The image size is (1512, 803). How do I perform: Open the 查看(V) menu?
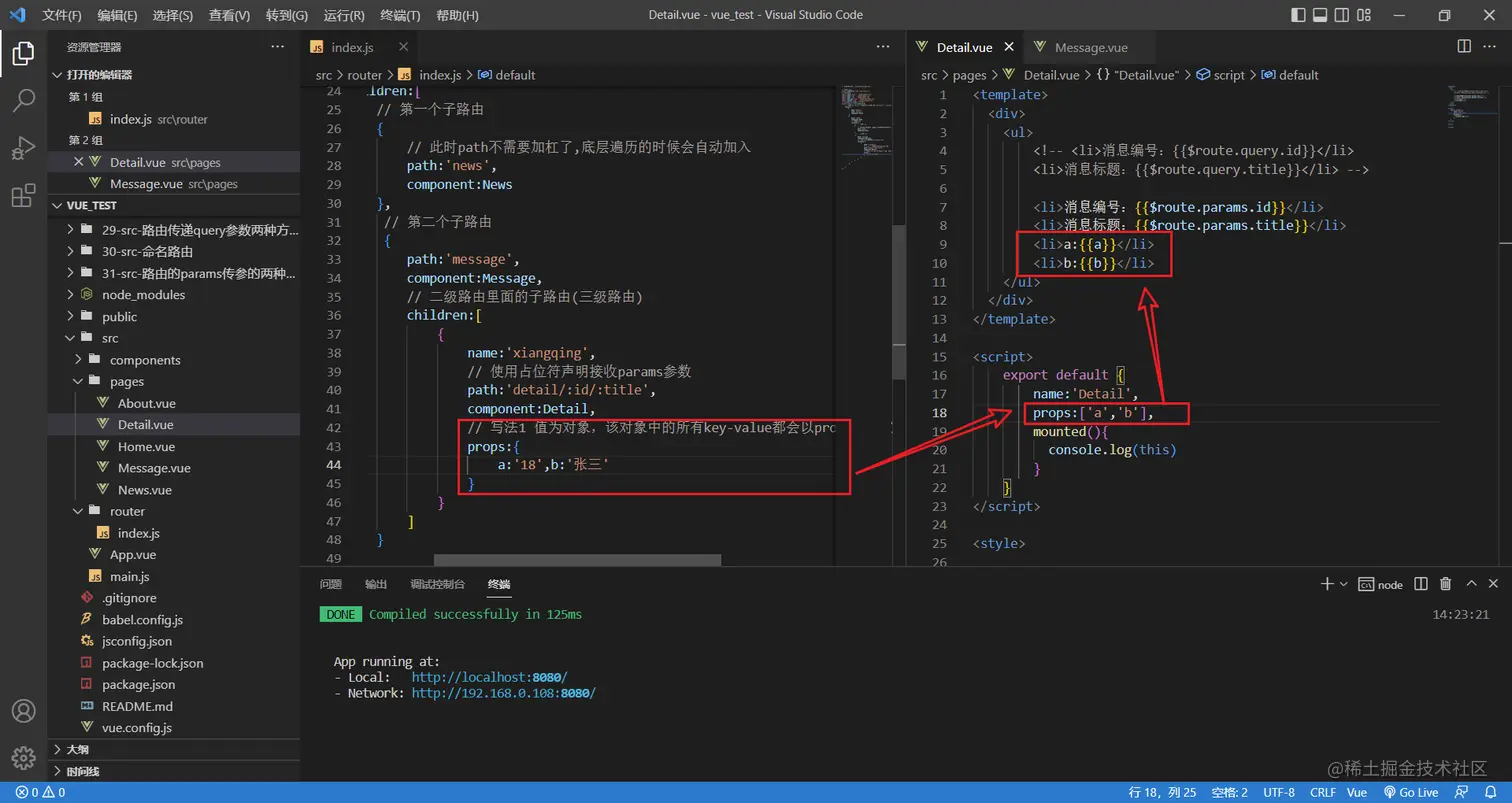(x=230, y=15)
